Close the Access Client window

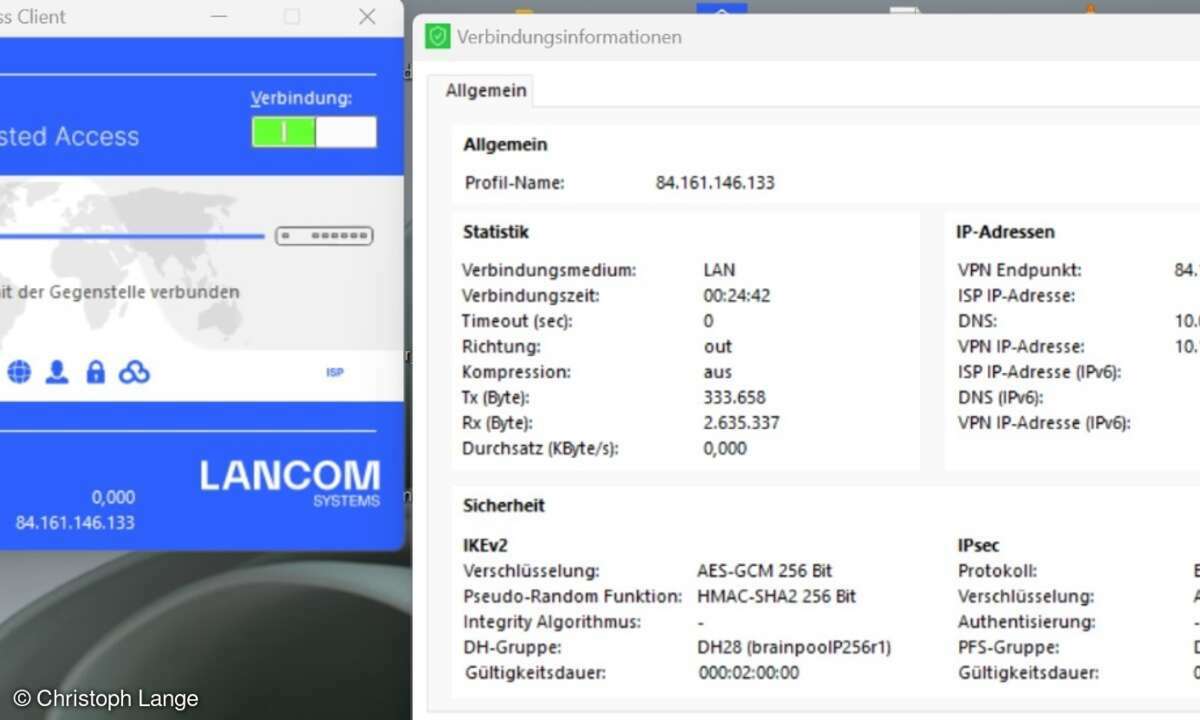[x=367, y=16]
